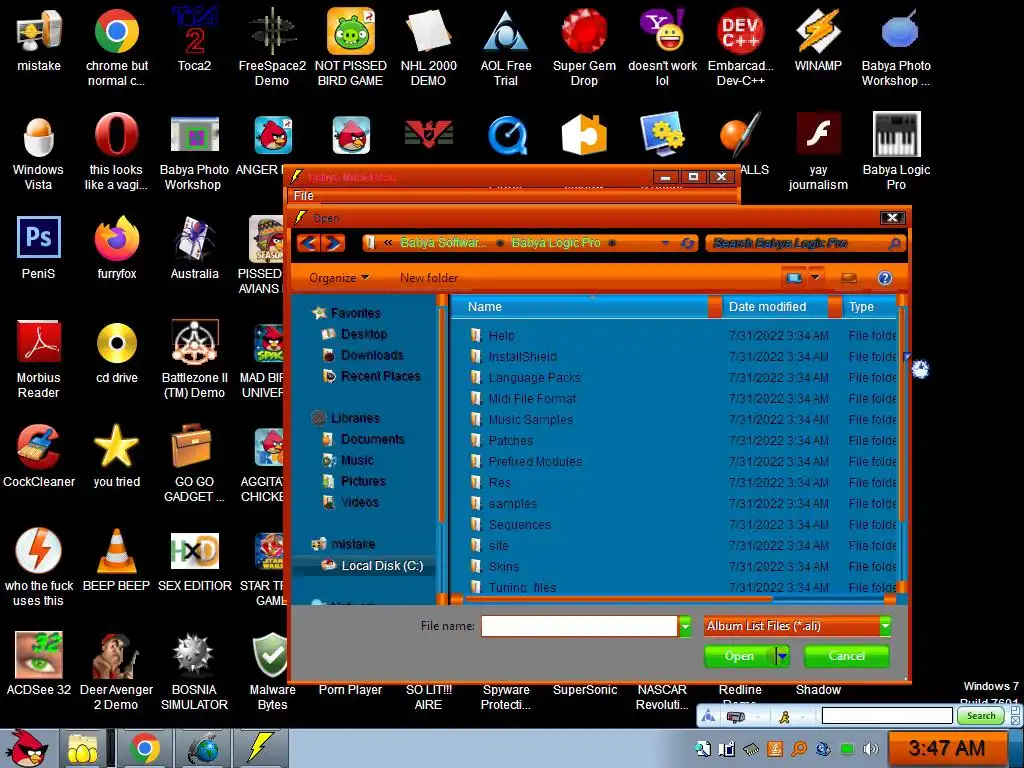Click the Deer Avenger 2 Demo icon
1024x768 pixels.
(x=116, y=671)
